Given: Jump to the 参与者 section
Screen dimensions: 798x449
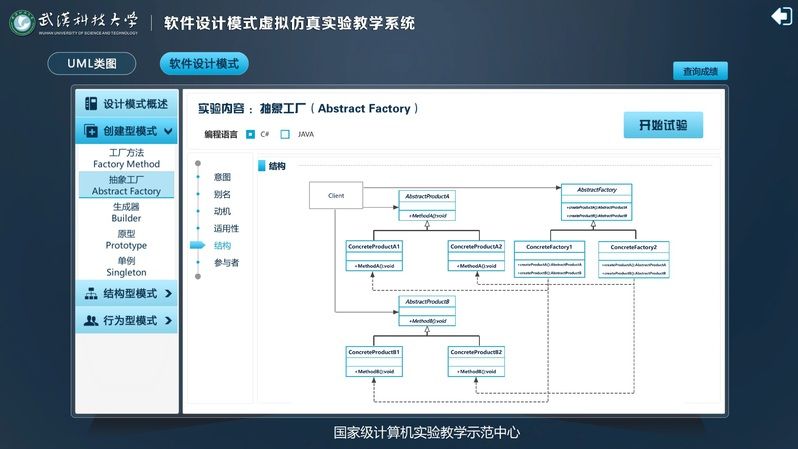Looking at the screenshot, I should [226, 263].
